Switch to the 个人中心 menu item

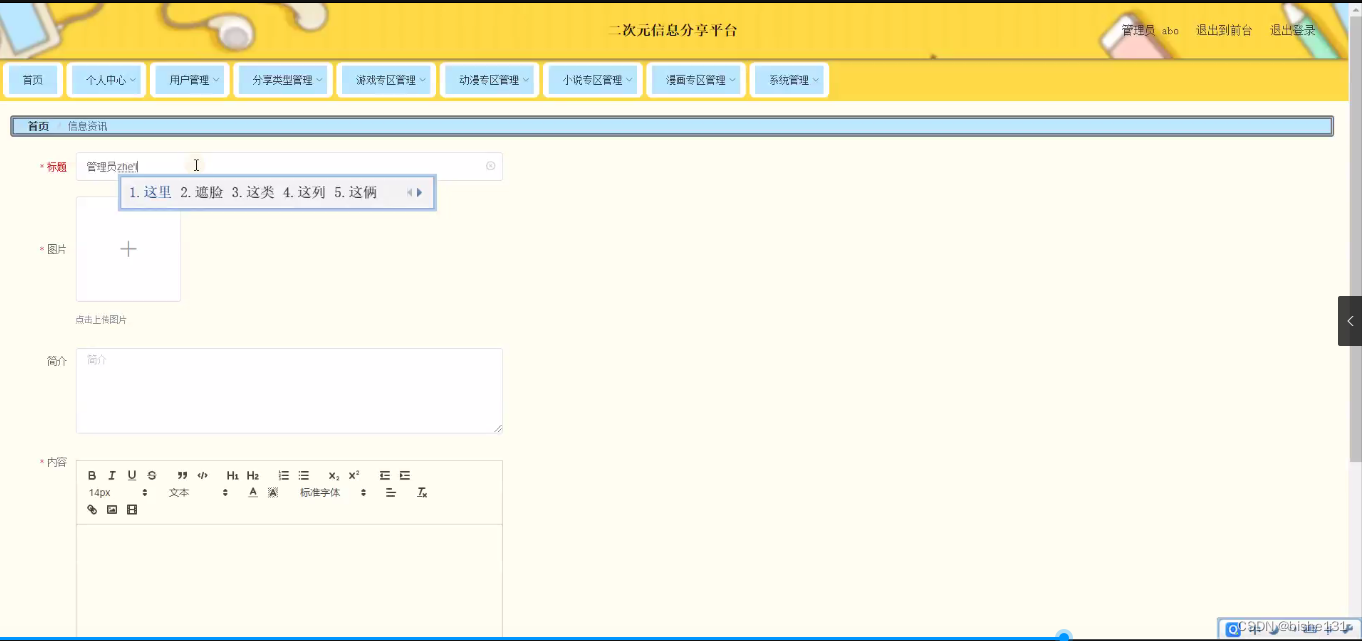[107, 79]
